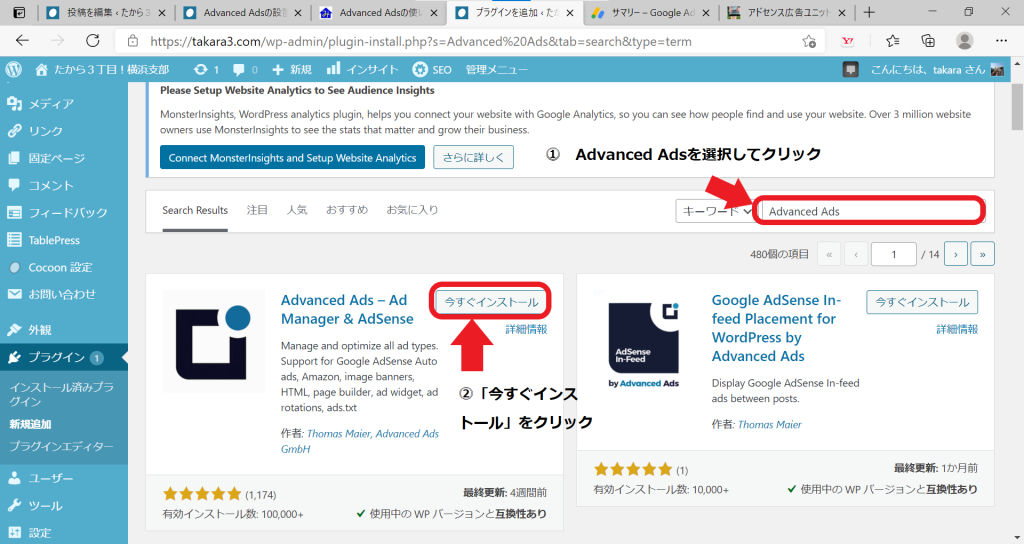This screenshot has height=544, width=1024.
Task: Click Advanced Ads plugin logo thumbnail
Action: (214, 342)
